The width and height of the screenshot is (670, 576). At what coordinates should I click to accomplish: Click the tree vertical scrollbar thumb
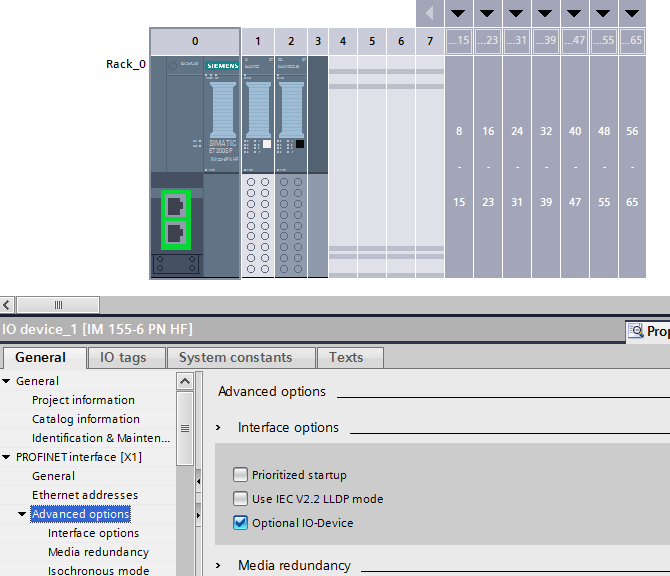click(185, 428)
